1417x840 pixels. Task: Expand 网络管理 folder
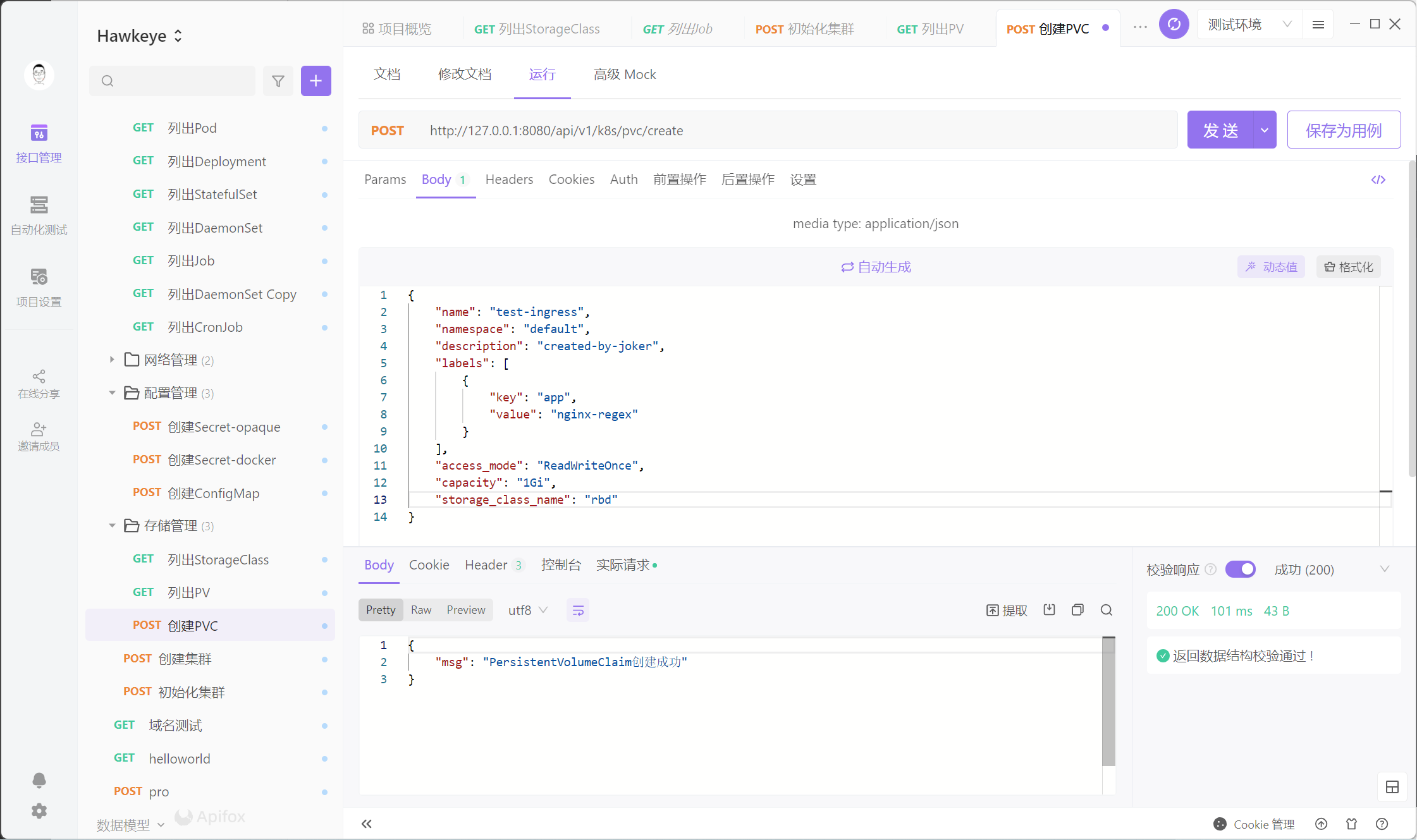[112, 360]
